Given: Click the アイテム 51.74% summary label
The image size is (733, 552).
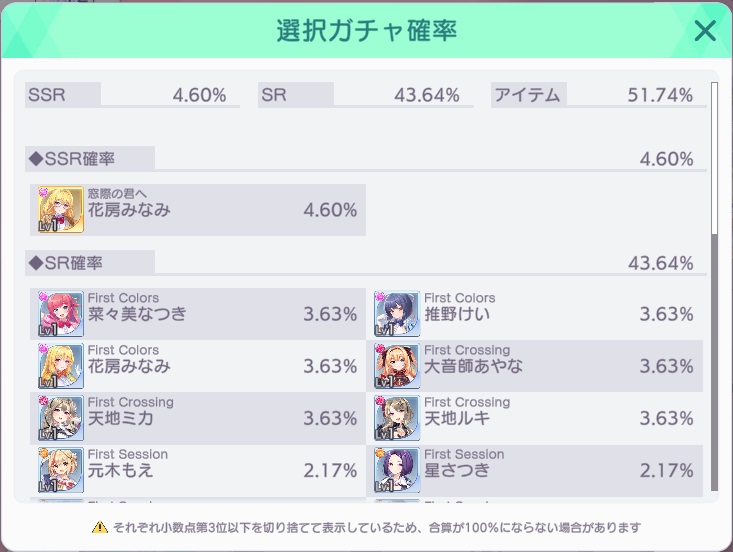Looking at the screenshot, I should 598,95.
